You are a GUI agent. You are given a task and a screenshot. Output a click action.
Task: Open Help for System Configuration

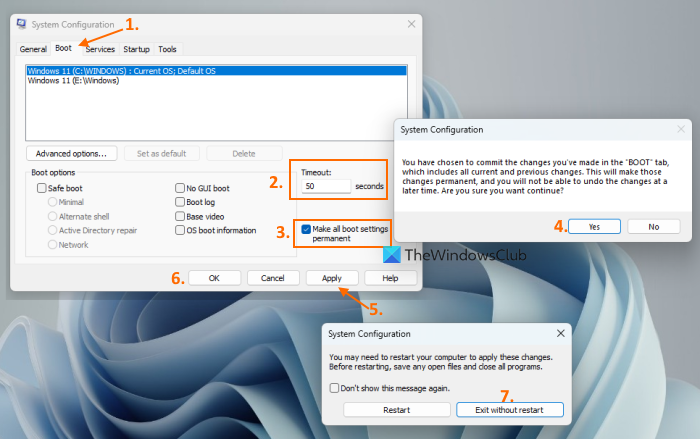coord(390,278)
